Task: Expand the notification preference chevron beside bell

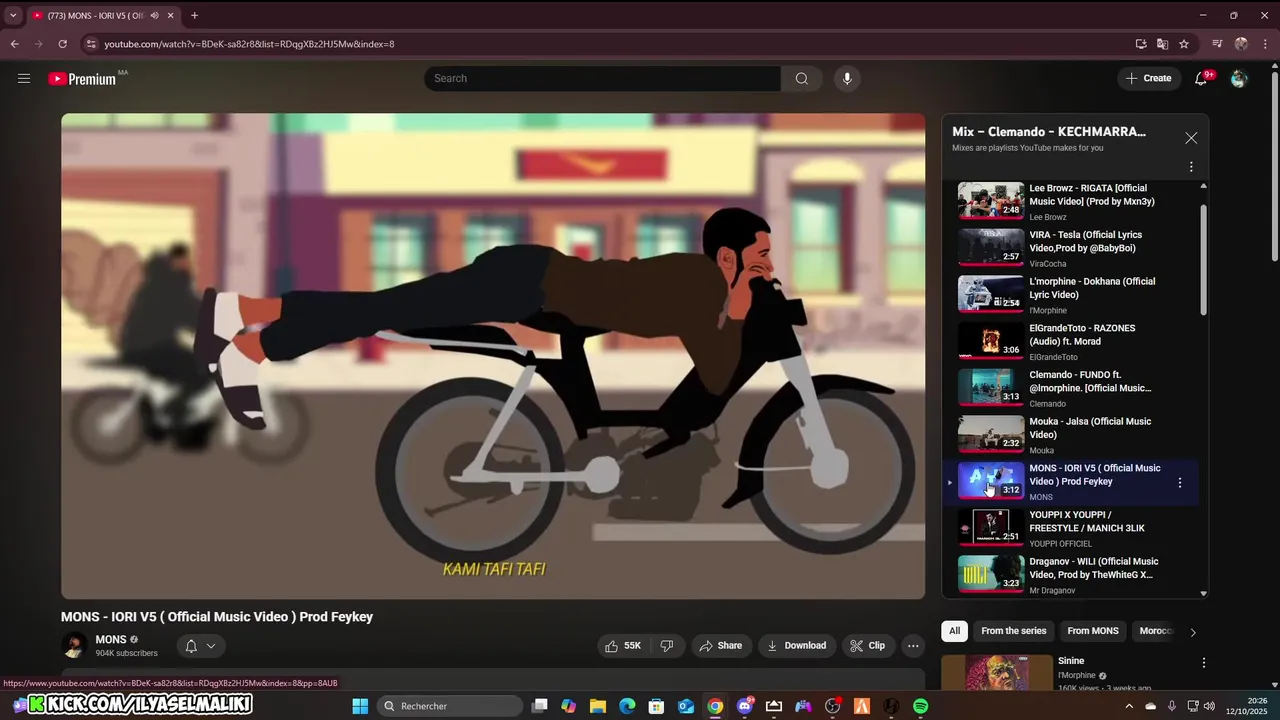Action: click(x=211, y=646)
